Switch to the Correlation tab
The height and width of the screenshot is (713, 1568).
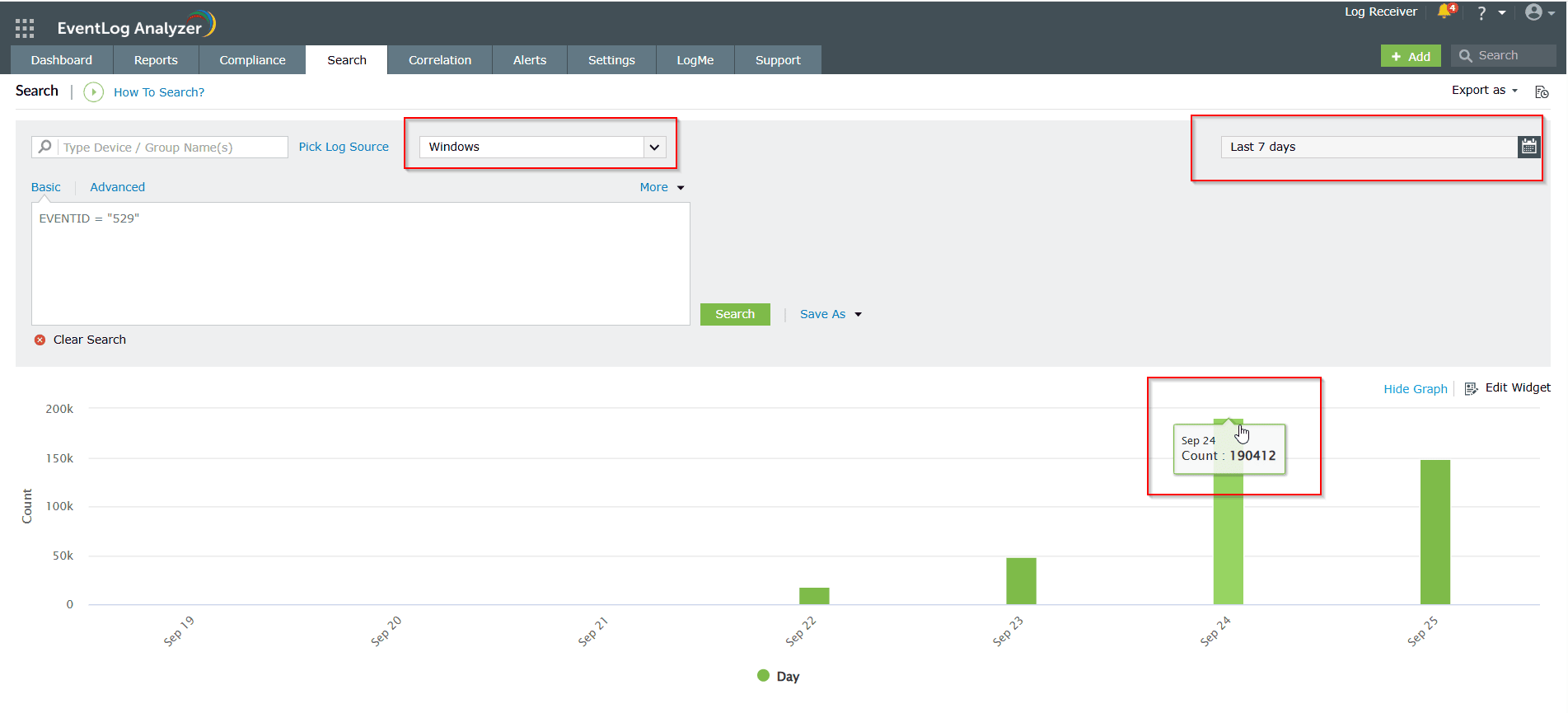[x=440, y=60]
